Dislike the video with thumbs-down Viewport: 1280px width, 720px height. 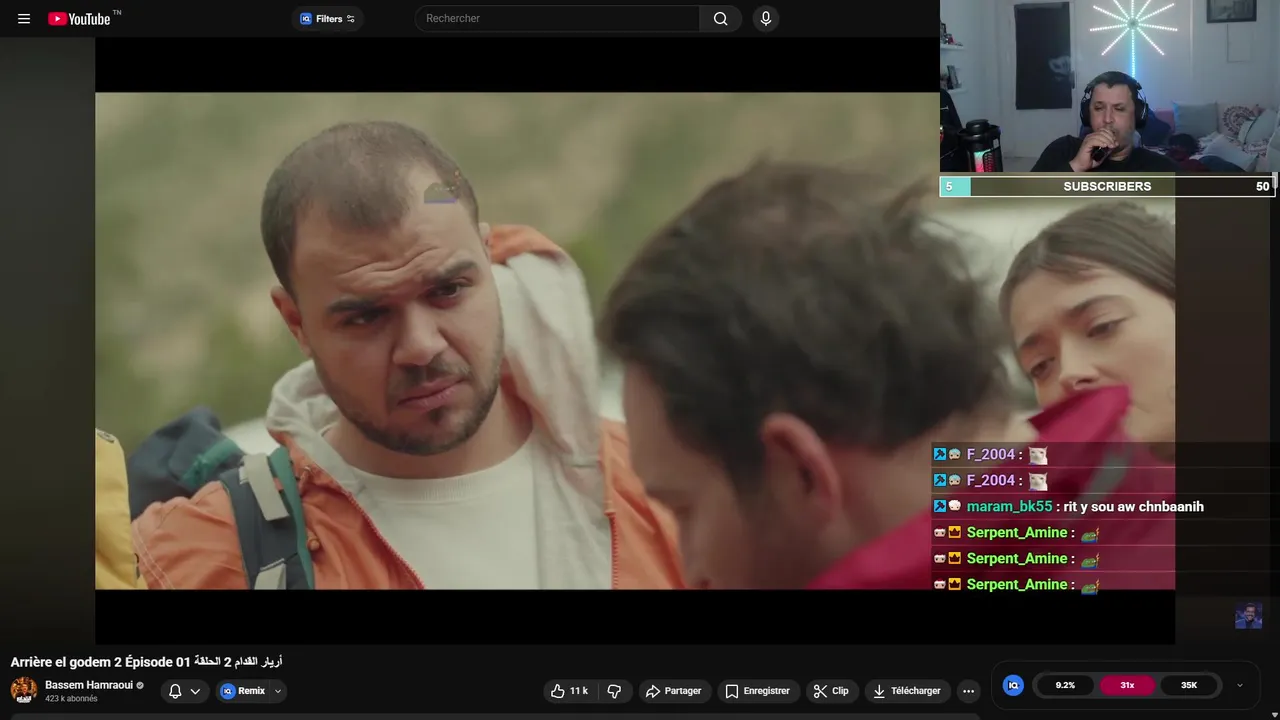click(614, 691)
